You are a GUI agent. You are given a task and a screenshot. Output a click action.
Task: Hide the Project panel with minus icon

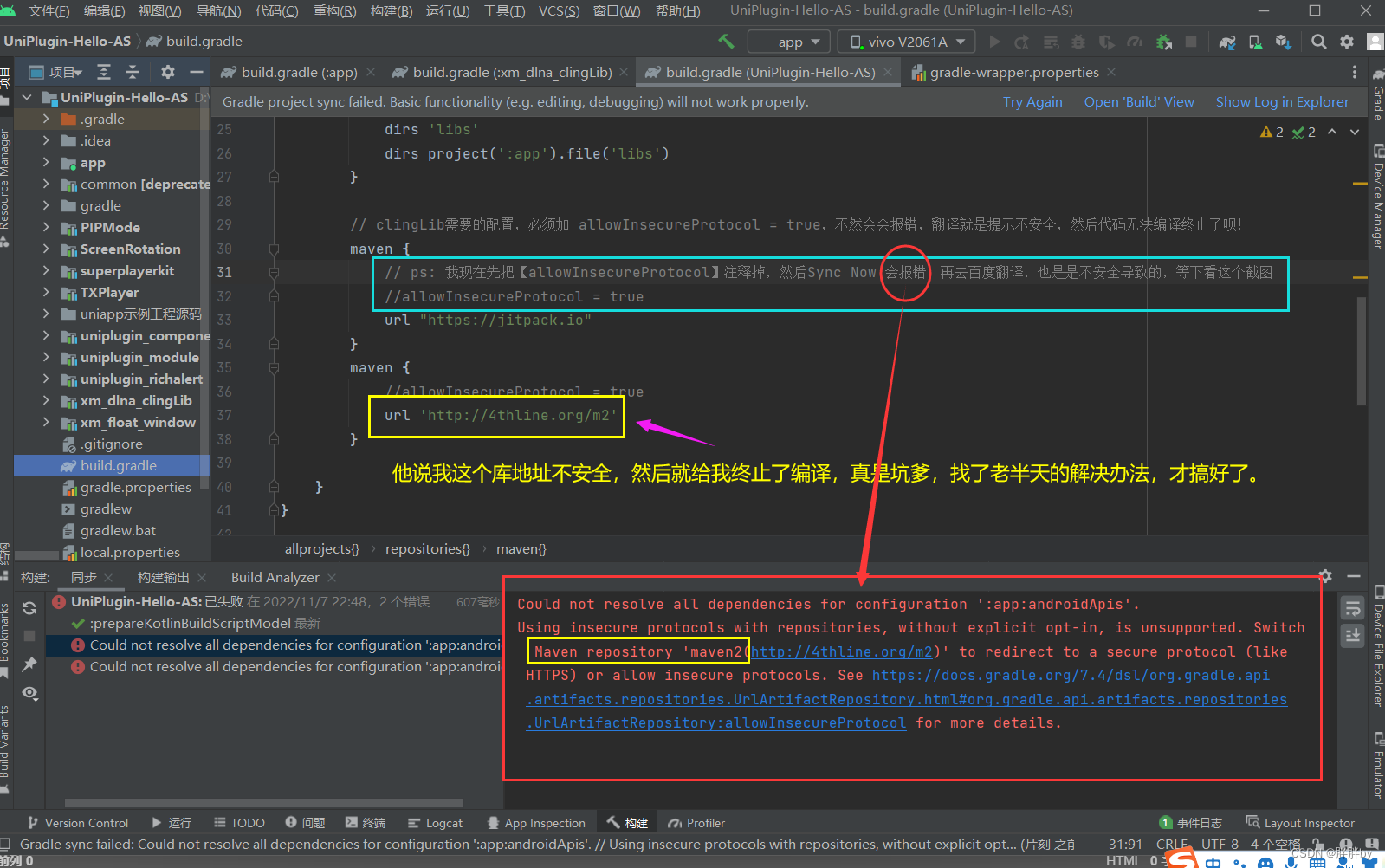197,72
